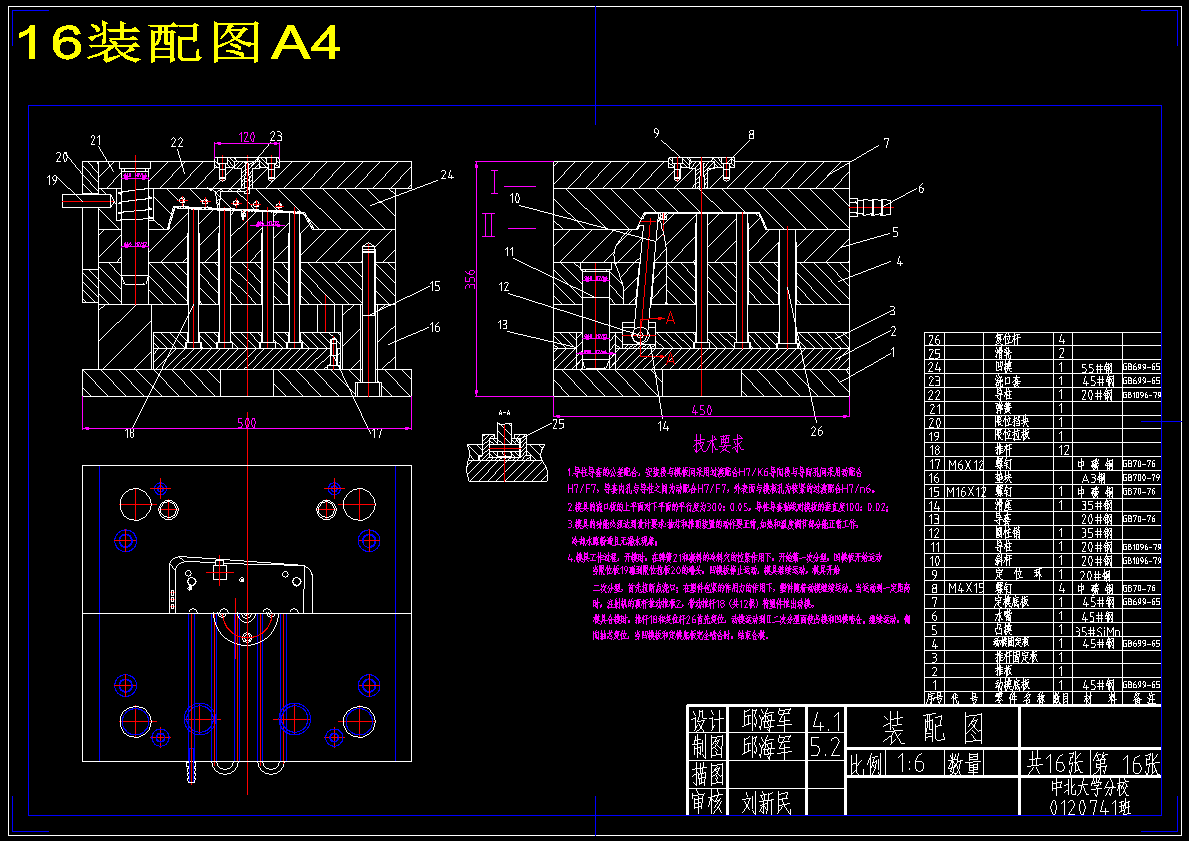Click the large "装配图" name in the title block
Screen dimensions: 1189x841
pos(932,729)
